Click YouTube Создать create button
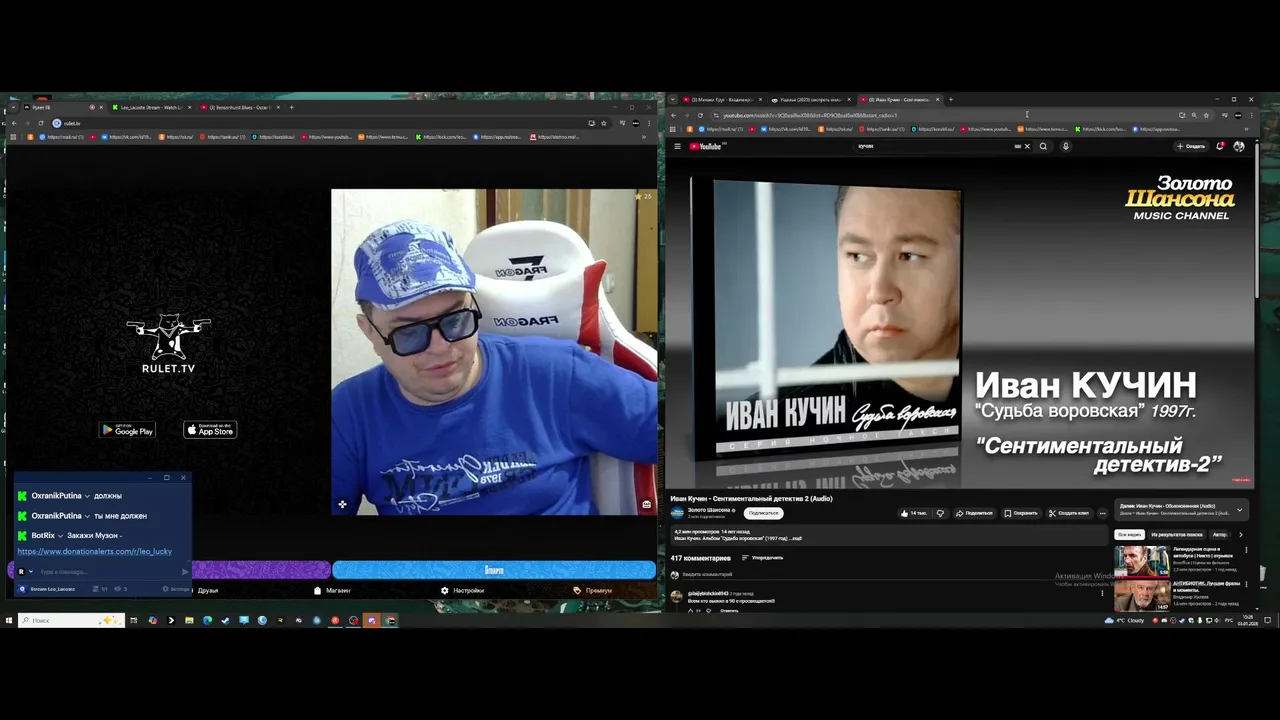This screenshot has width=1280, height=720. 1191,146
